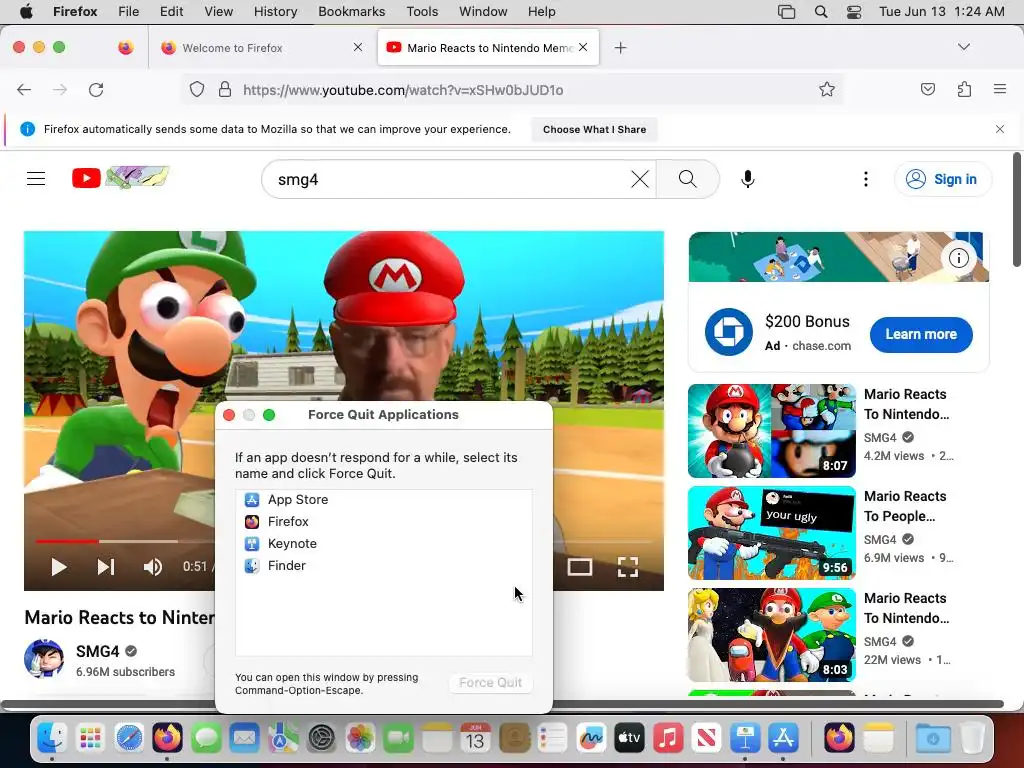The image size is (1024, 768).
Task: Open the Bookmarks menu
Action: [351, 12]
